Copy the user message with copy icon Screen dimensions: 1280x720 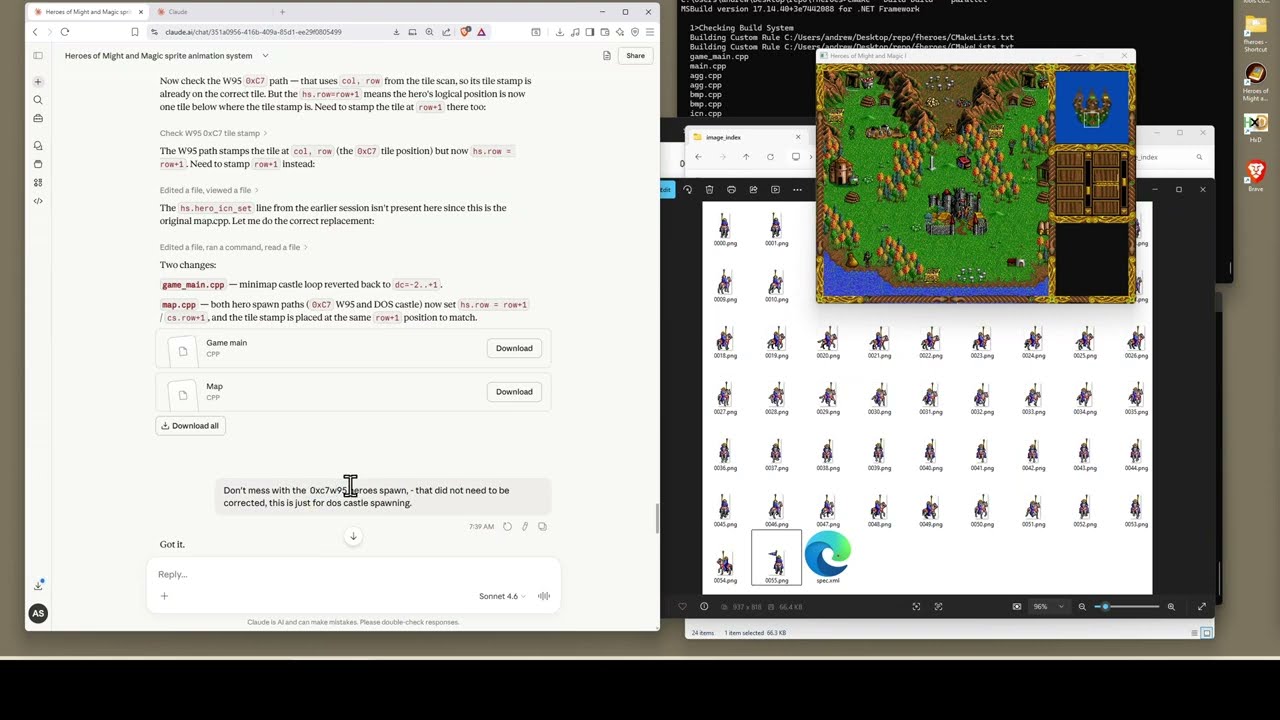[542, 526]
